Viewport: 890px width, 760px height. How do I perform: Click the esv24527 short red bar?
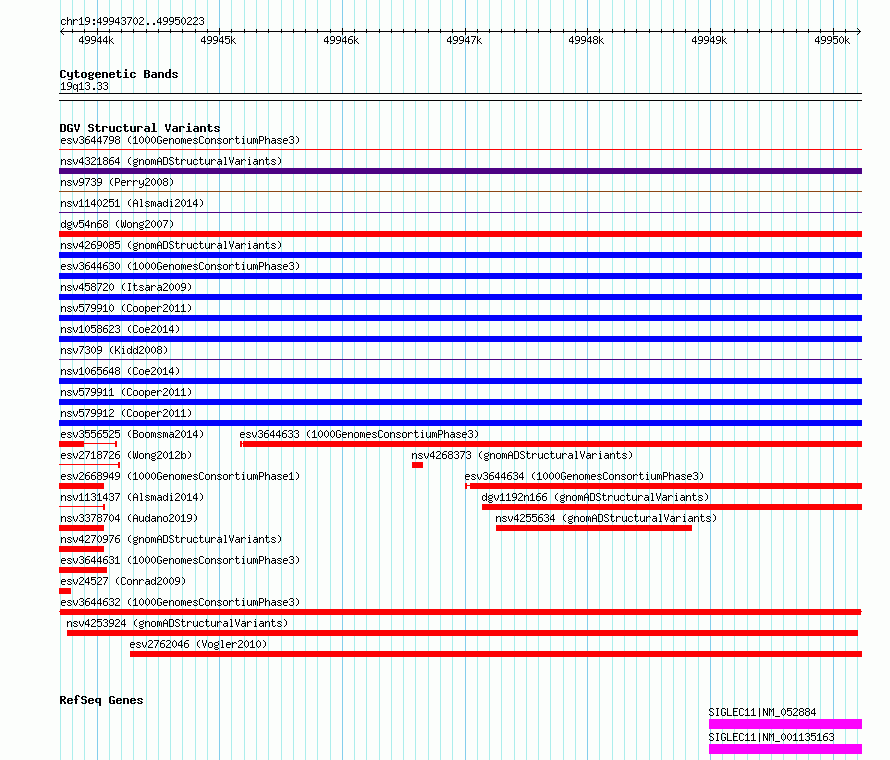[65, 591]
